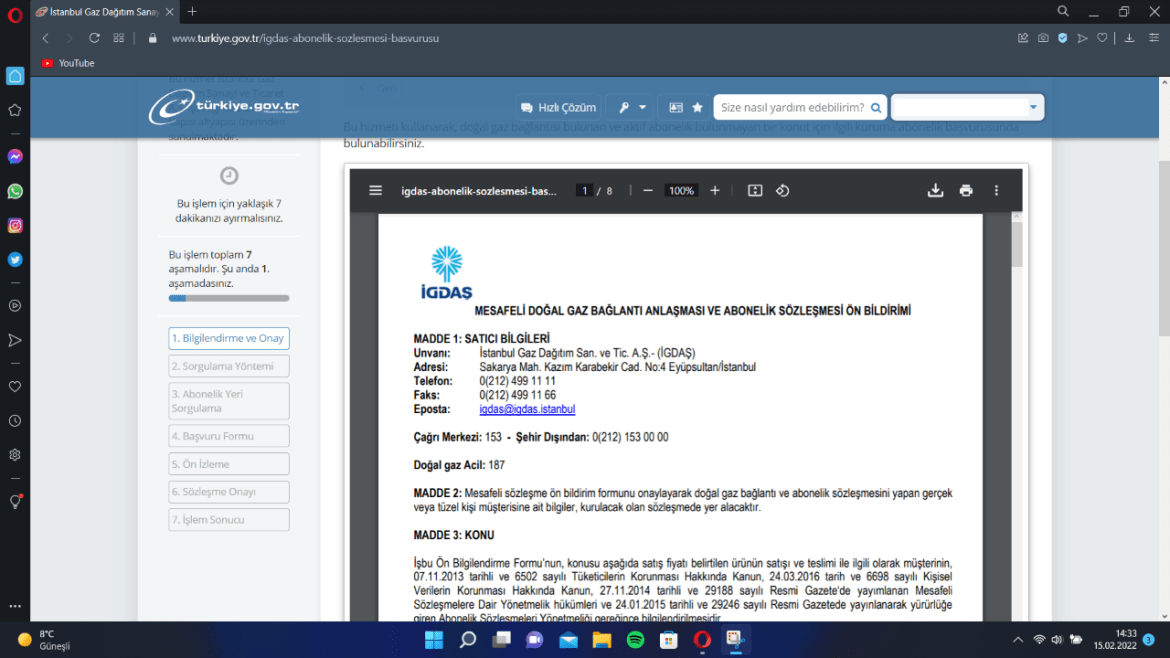
Task: Zoom out of the PDF
Action: (x=648, y=191)
